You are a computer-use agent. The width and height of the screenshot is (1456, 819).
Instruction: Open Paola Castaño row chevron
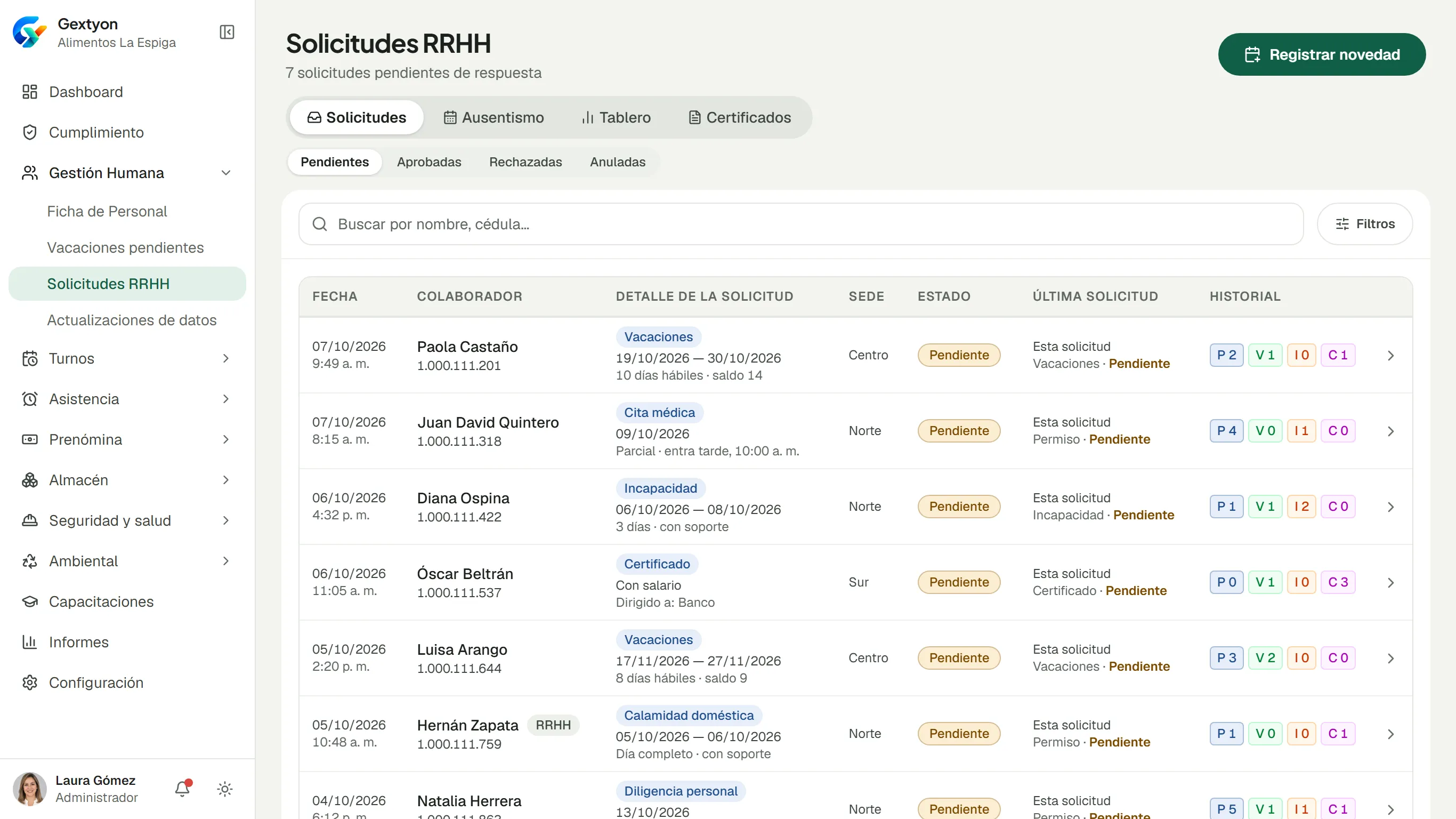coord(1390,355)
